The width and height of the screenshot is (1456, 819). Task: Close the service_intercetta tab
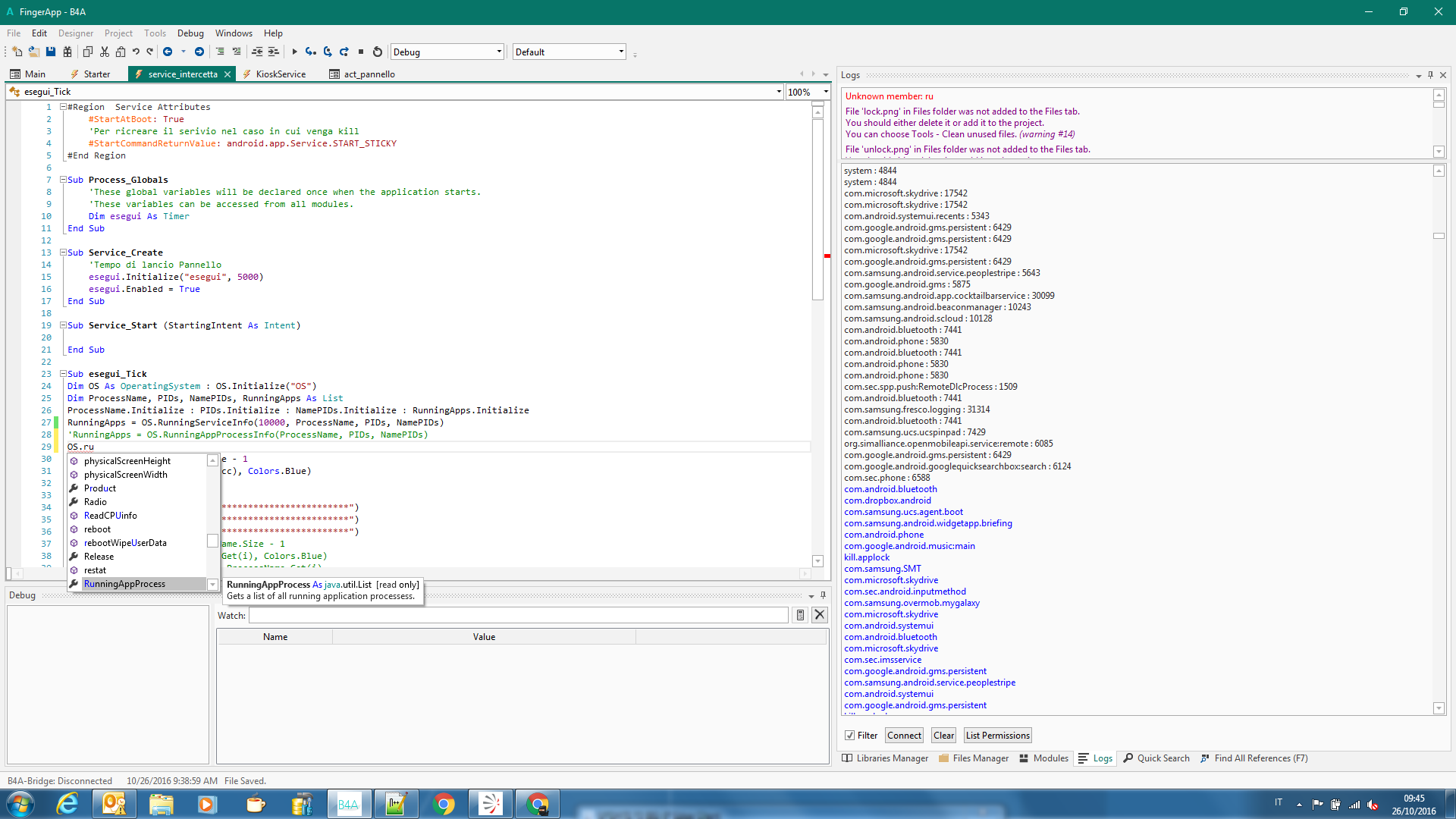coord(227,74)
